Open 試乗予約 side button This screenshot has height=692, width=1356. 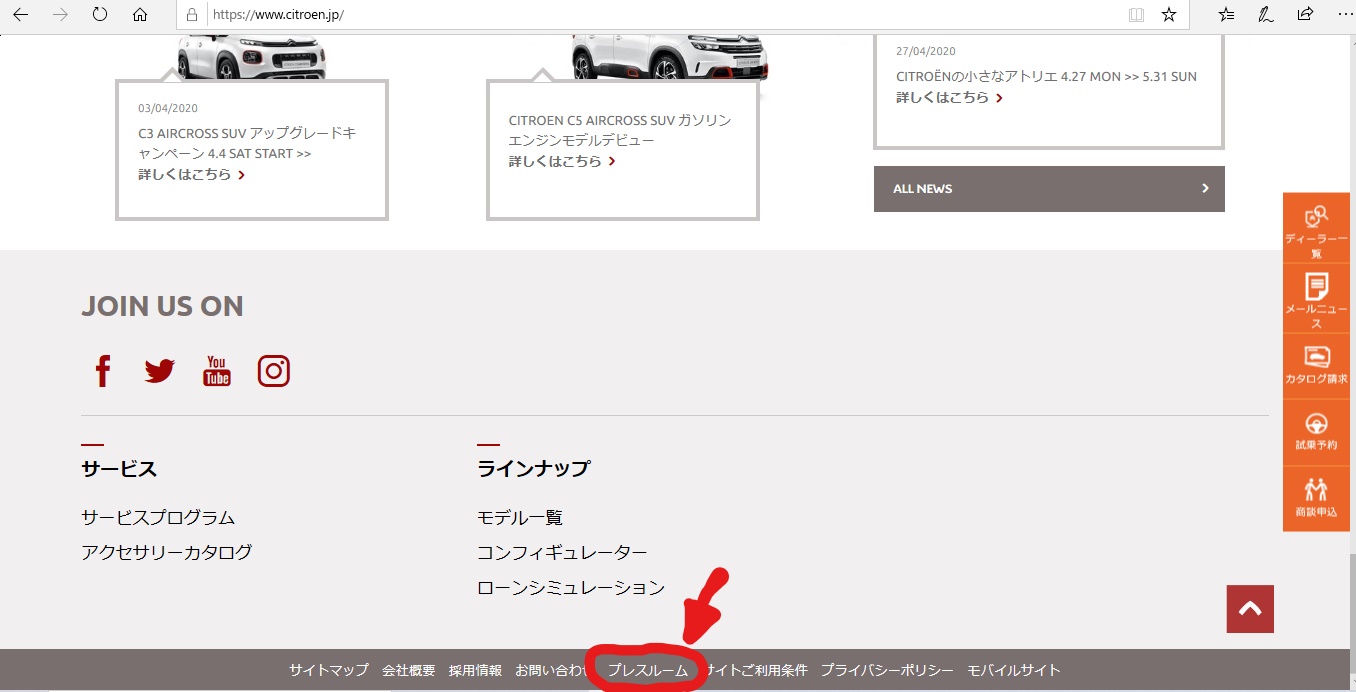coord(1317,431)
